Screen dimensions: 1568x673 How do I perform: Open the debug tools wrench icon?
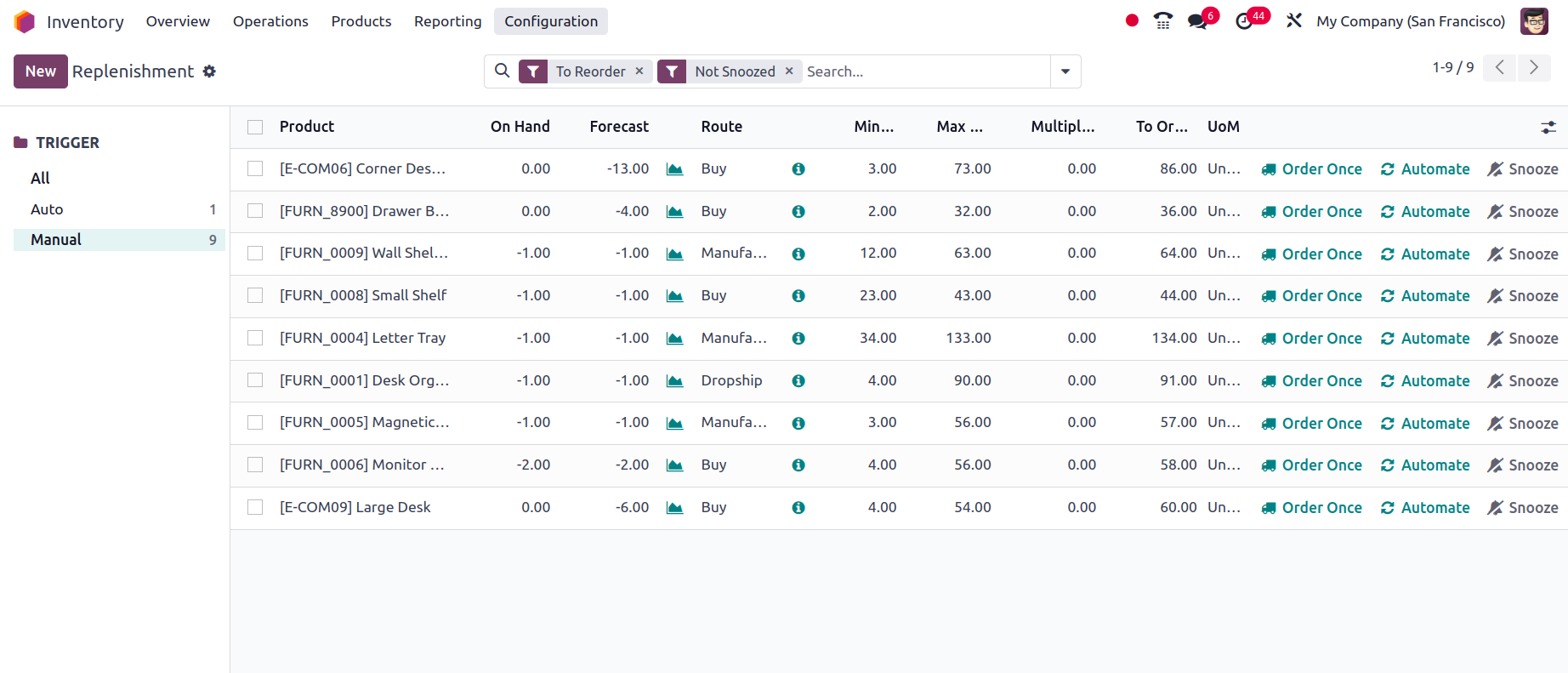1293,21
